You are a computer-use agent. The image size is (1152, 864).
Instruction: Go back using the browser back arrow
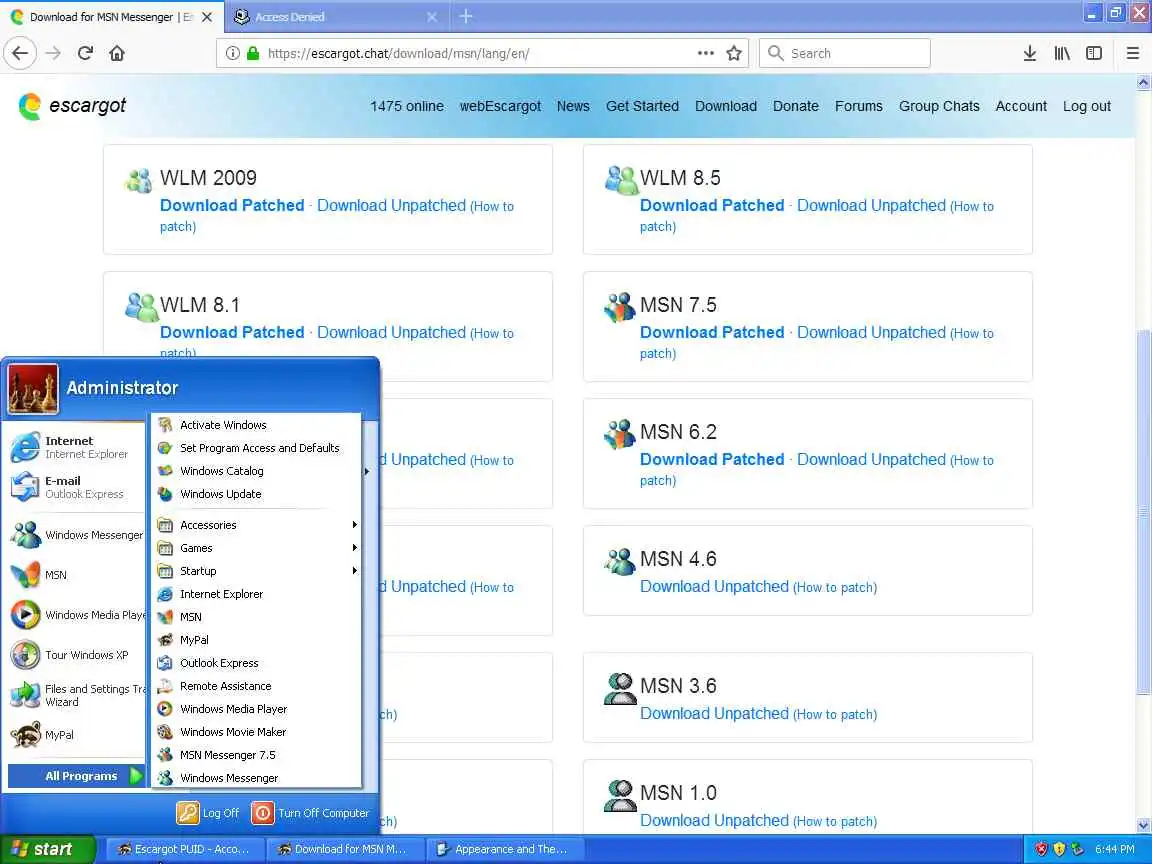pyautogui.click(x=20, y=53)
